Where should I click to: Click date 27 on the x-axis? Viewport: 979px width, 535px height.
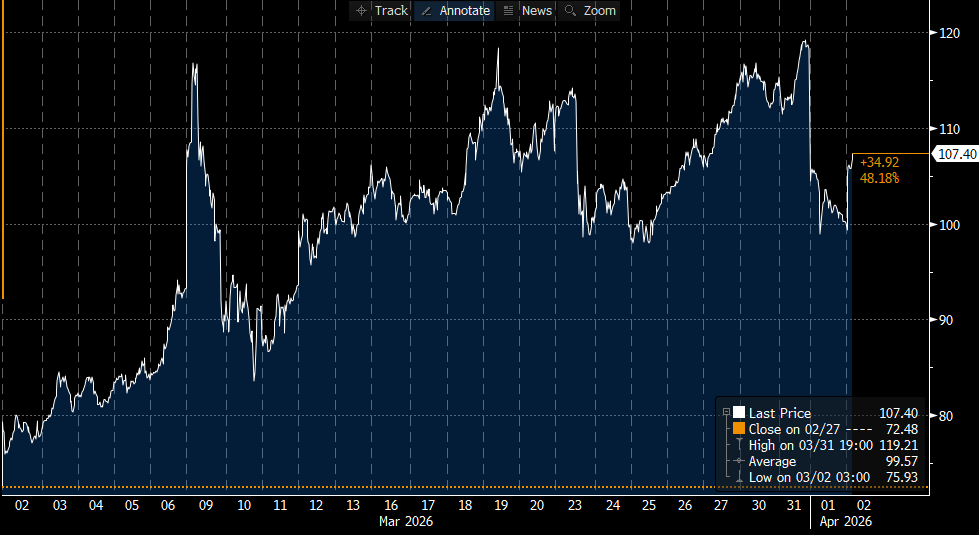721,506
